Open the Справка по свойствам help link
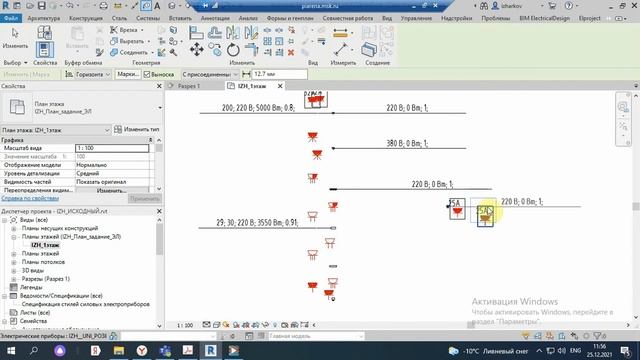This screenshot has width=640, height=360. point(30,198)
